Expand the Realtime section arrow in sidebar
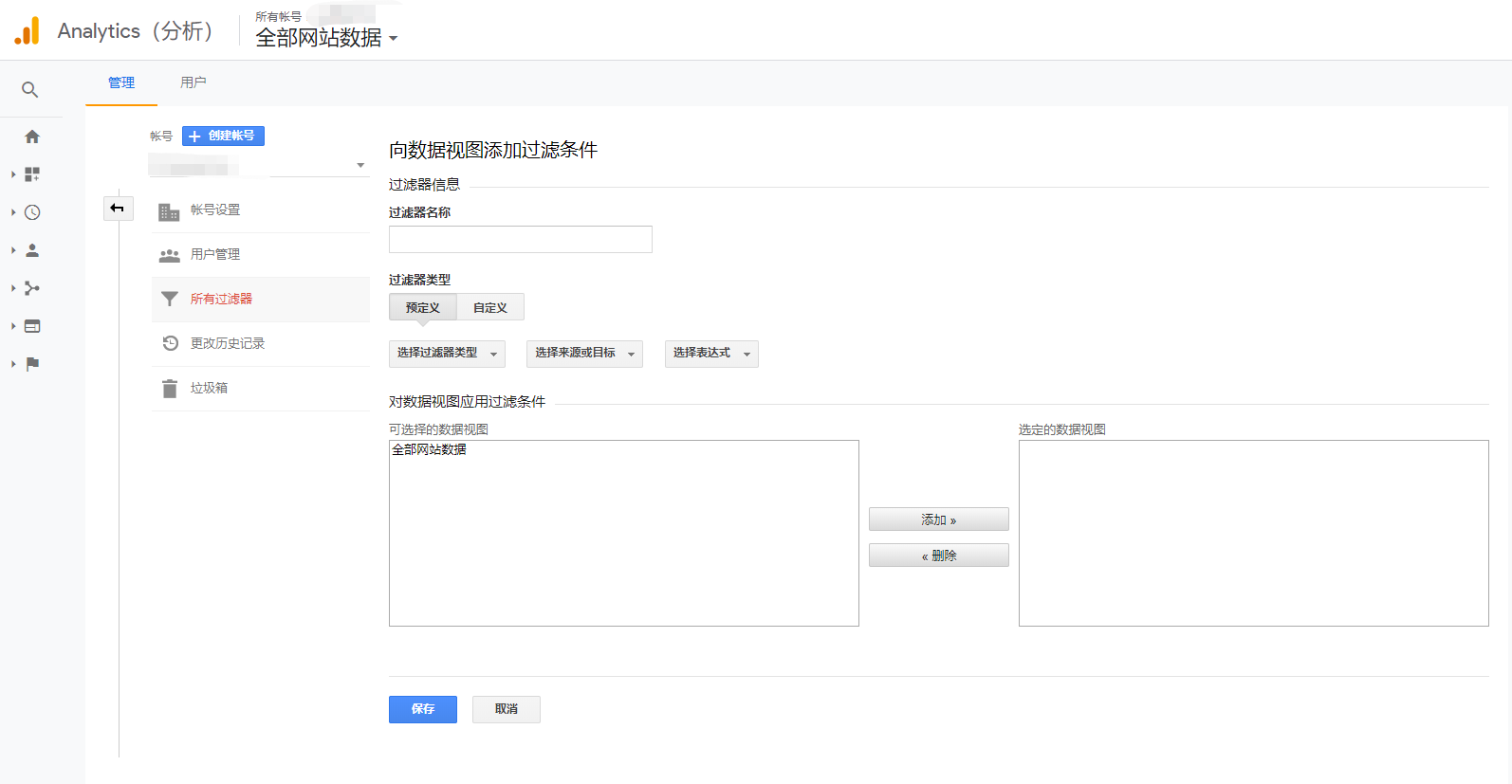1512x784 pixels. coord(13,212)
